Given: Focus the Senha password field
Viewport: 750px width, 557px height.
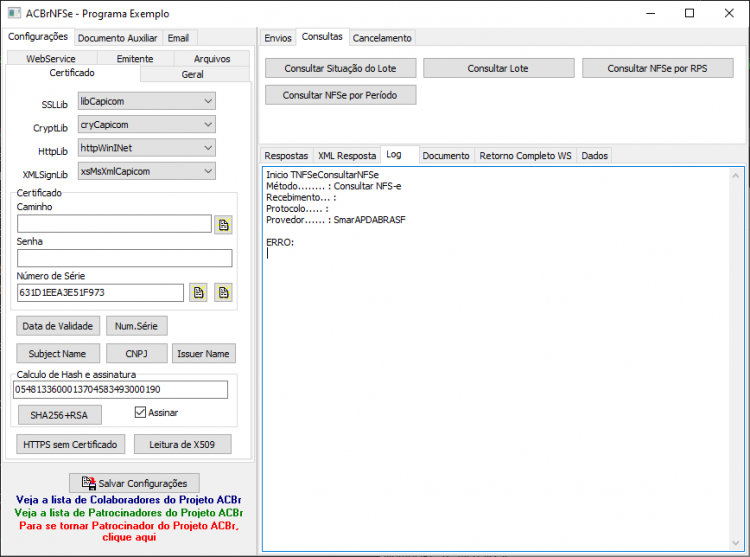Looking at the screenshot, I should coord(125,258).
